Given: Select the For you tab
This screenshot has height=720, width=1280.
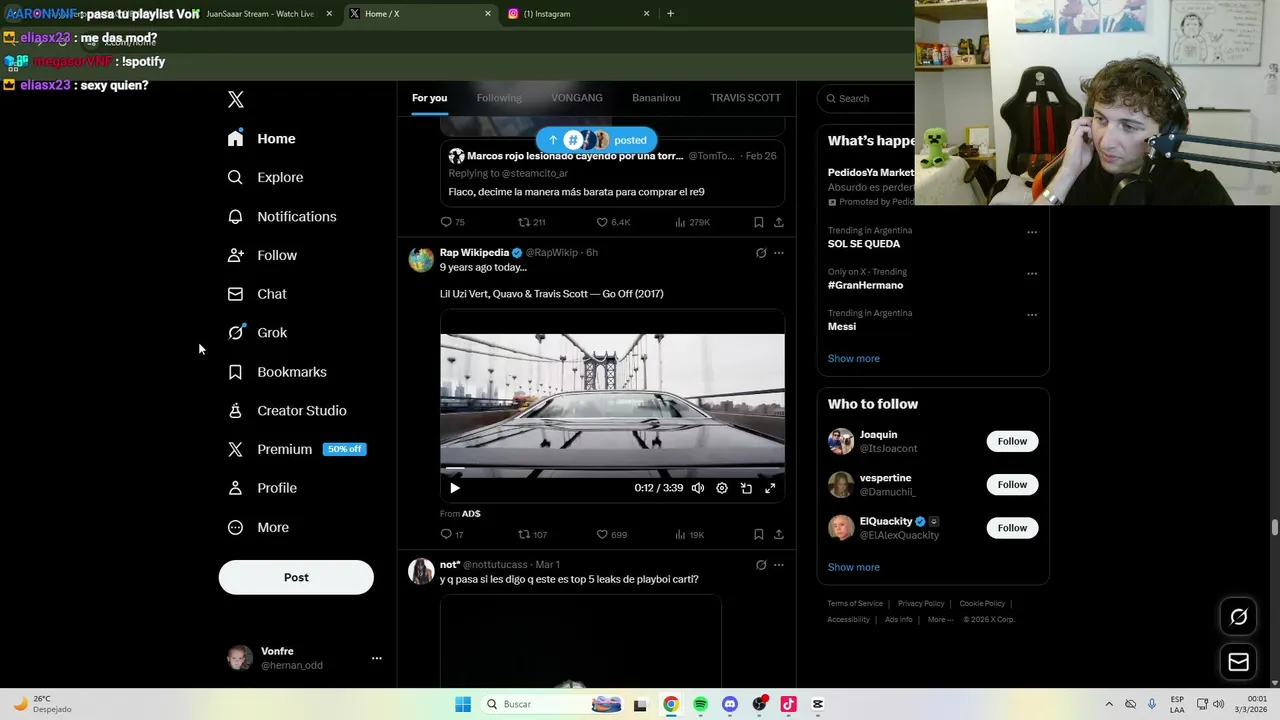Looking at the screenshot, I should [x=429, y=98].
